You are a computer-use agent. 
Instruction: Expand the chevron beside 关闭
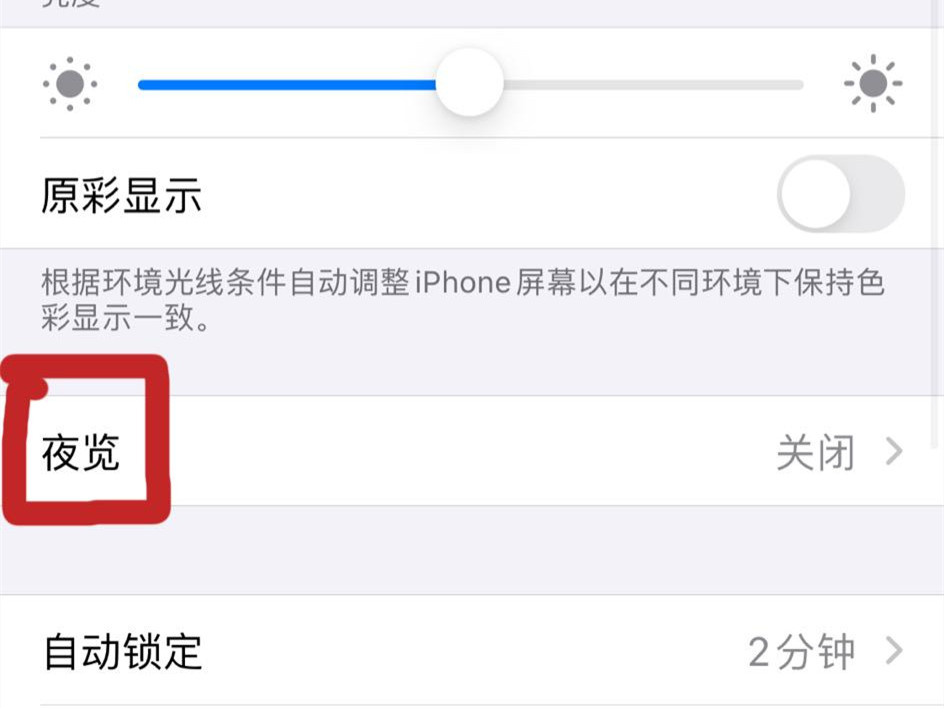(895, 452)
